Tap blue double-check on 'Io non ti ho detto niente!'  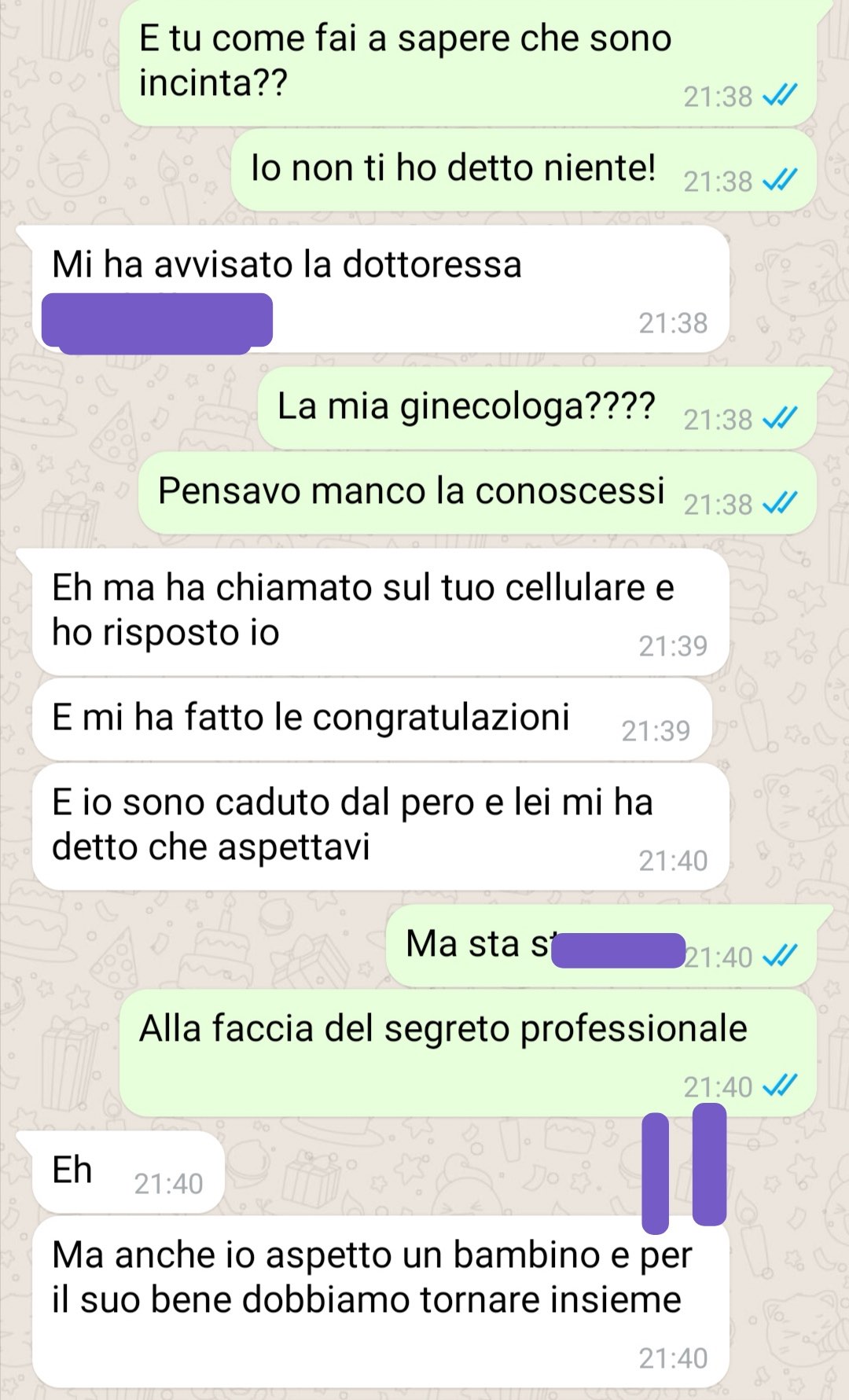click(781, 181)
